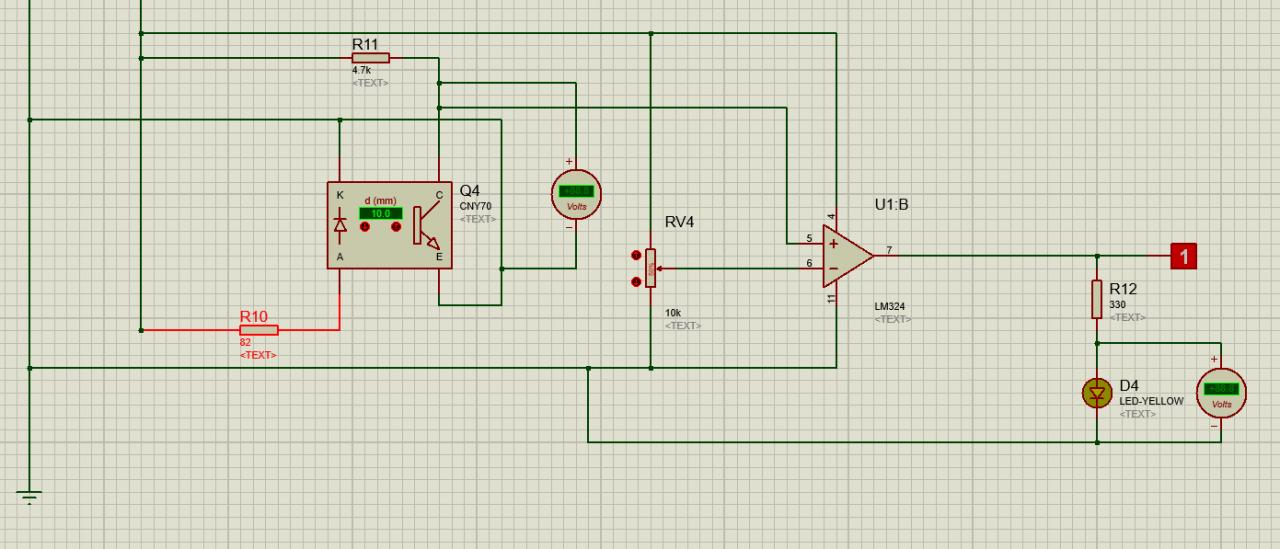Image resolution: width=1280 pixels, height=549 pixels.
Task: Select the phototransistor symbol inside Q4
Action: point(425,226)
